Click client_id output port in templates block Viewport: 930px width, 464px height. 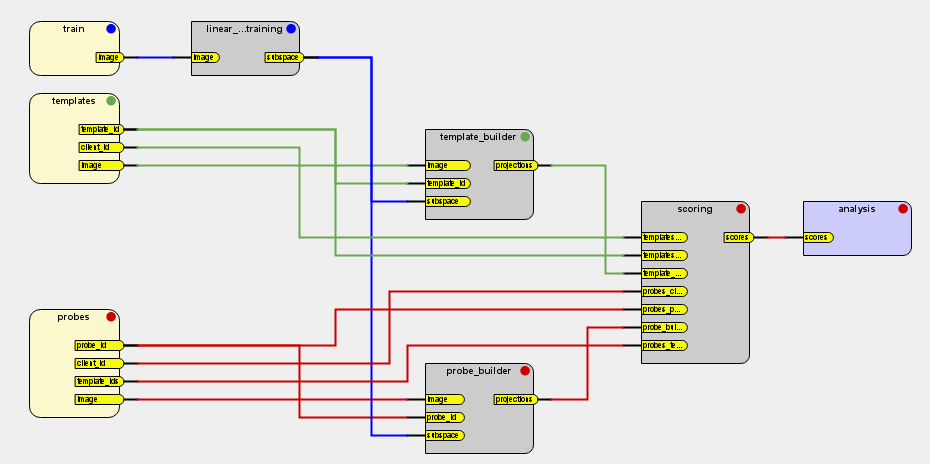pos(101,147)
